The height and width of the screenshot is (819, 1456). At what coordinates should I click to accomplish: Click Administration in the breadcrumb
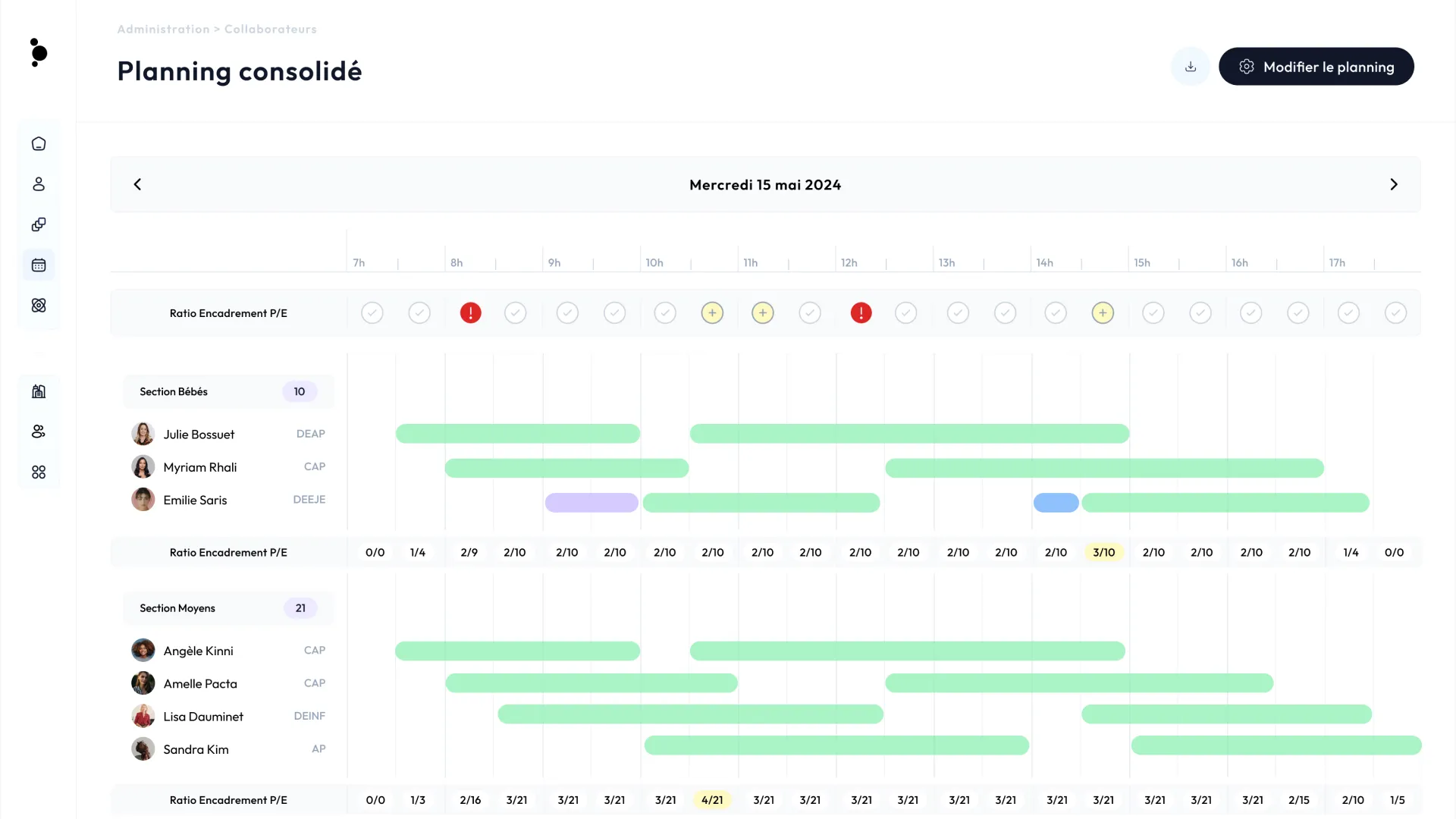tap(163, 29)
